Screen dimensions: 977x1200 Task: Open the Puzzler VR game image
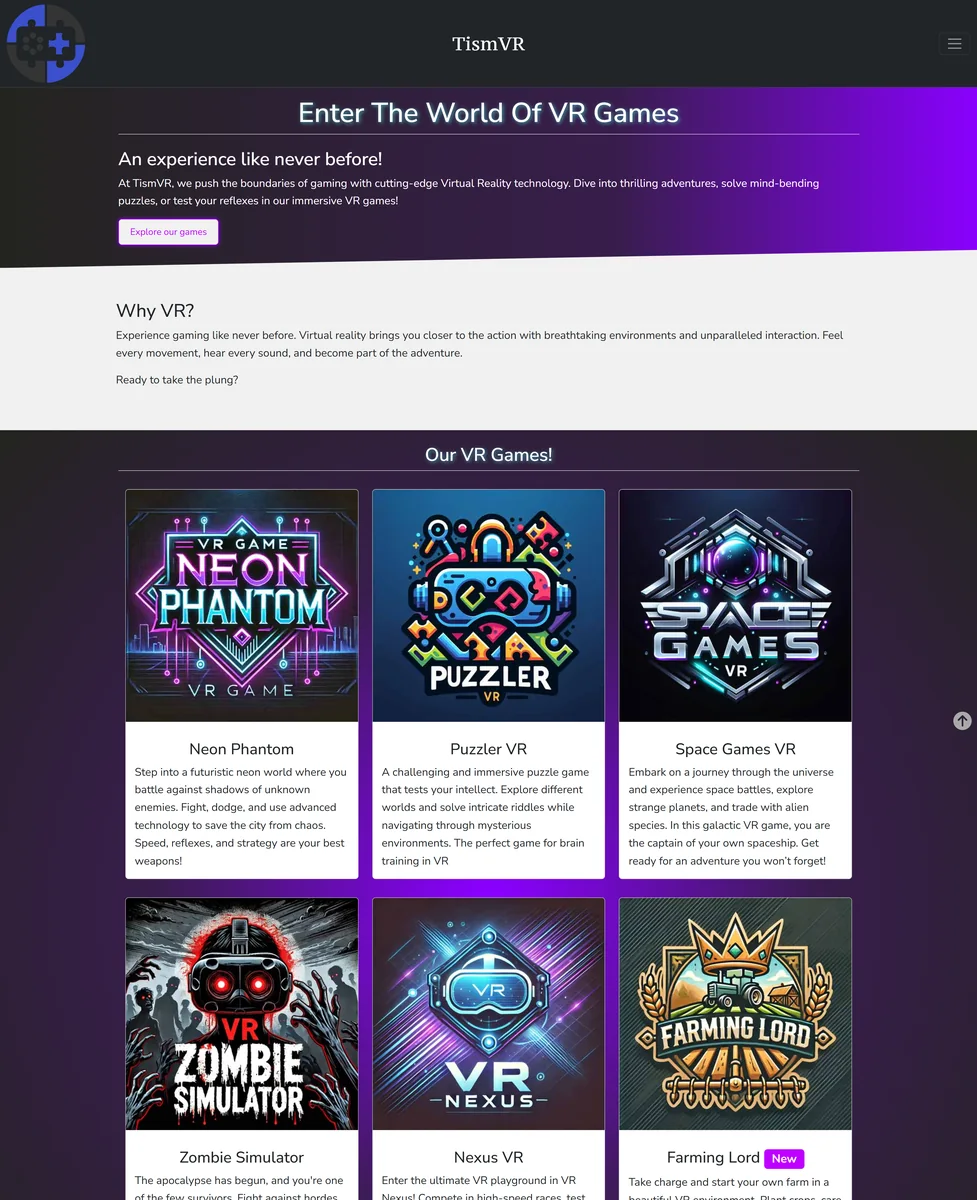pos(489,606)
